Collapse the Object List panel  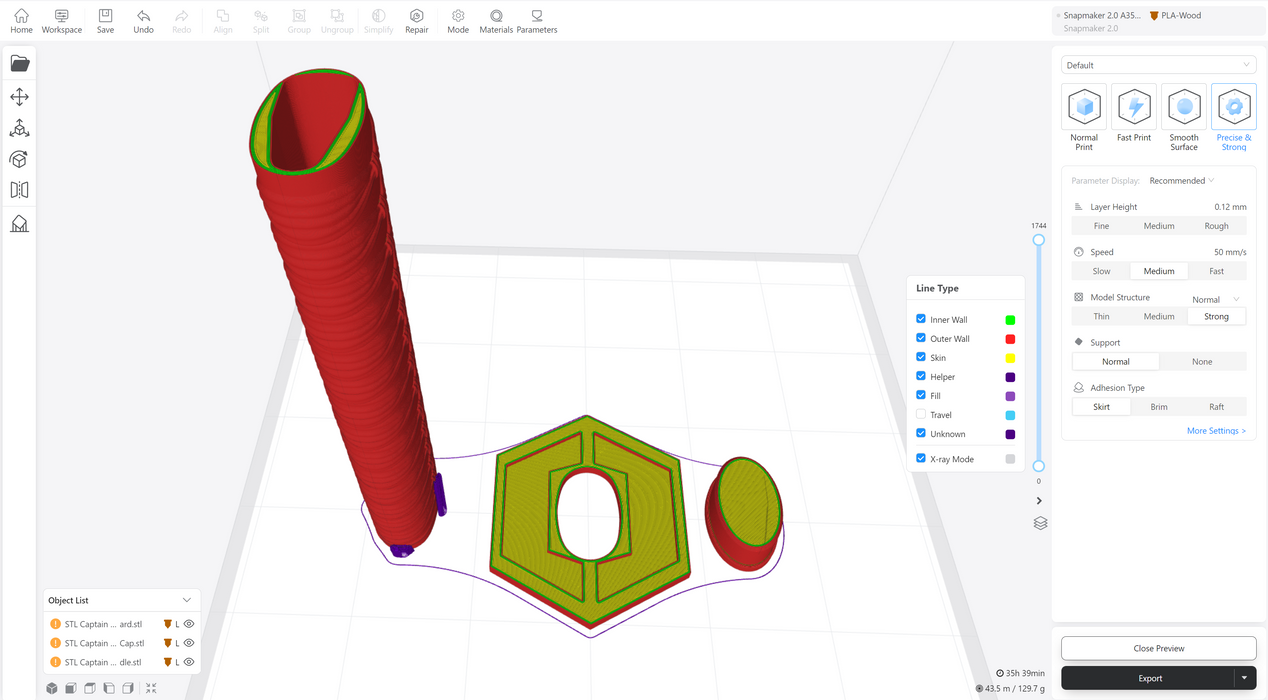point(187,600)
